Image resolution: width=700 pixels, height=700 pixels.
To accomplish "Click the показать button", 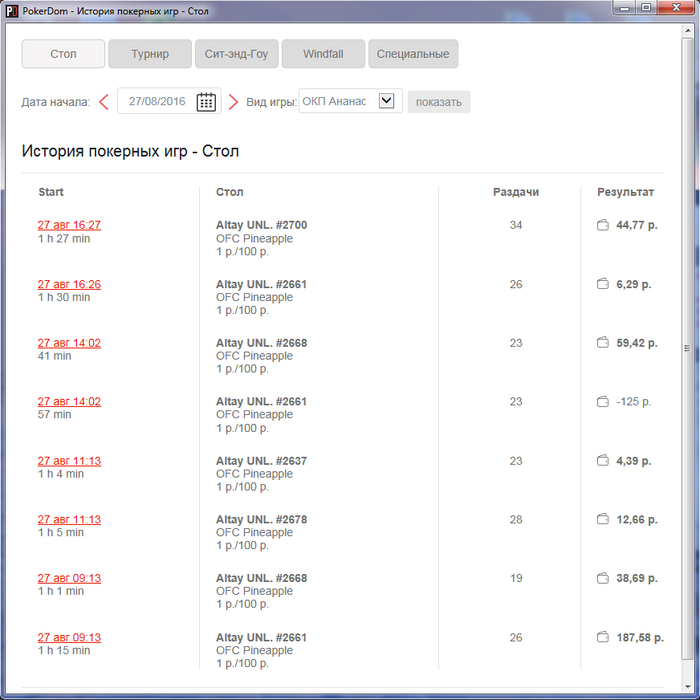I will tap(439, 102).
